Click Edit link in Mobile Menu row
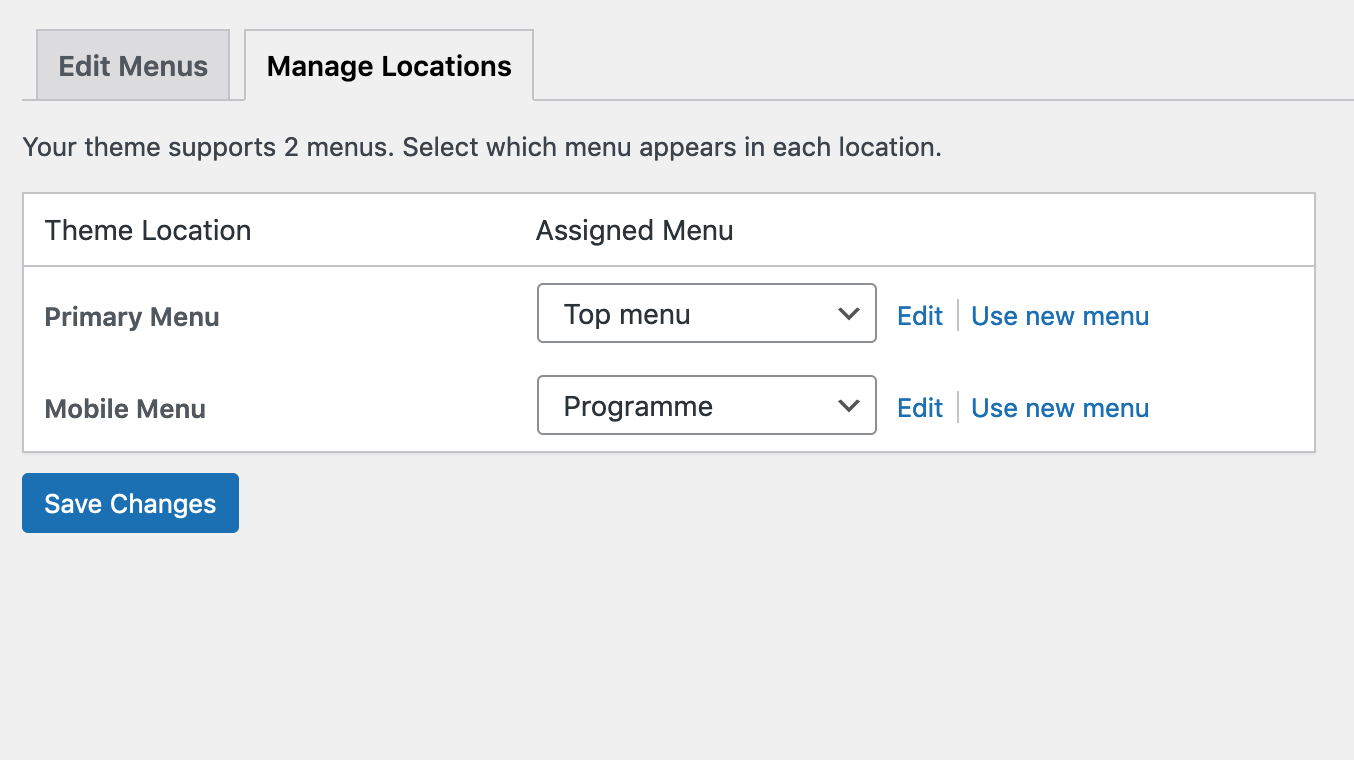This screenshot has height=760, width=1354. pyautogui.click(x=919, y=408)
